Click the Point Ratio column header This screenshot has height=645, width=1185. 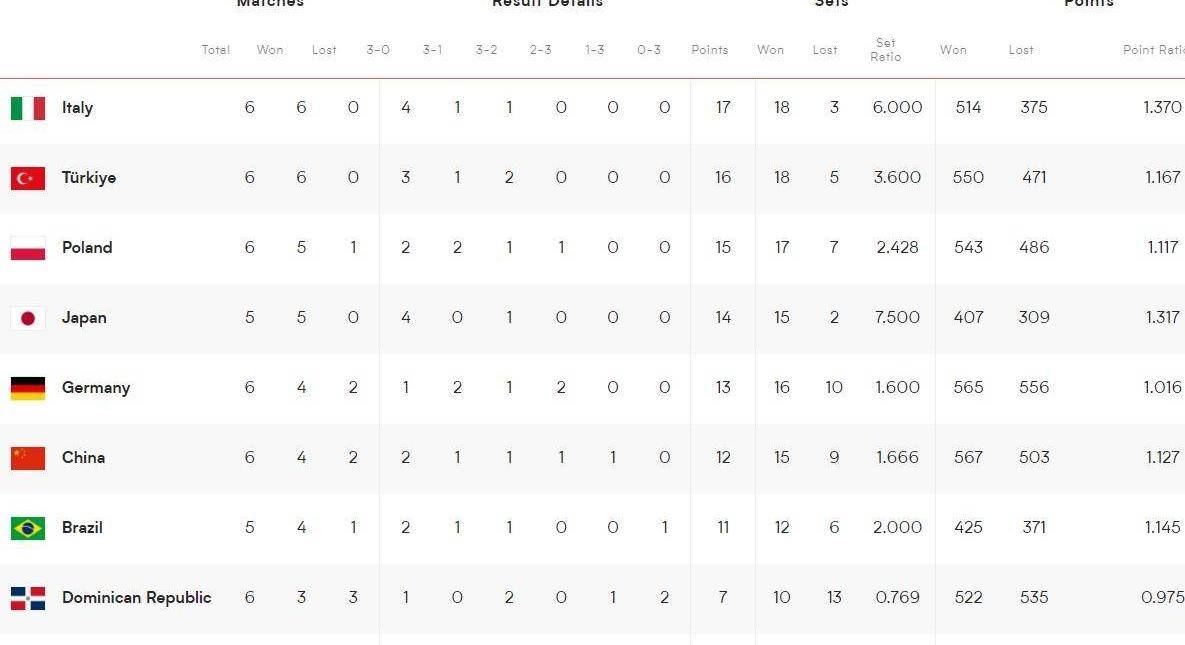click(1154, 50)
